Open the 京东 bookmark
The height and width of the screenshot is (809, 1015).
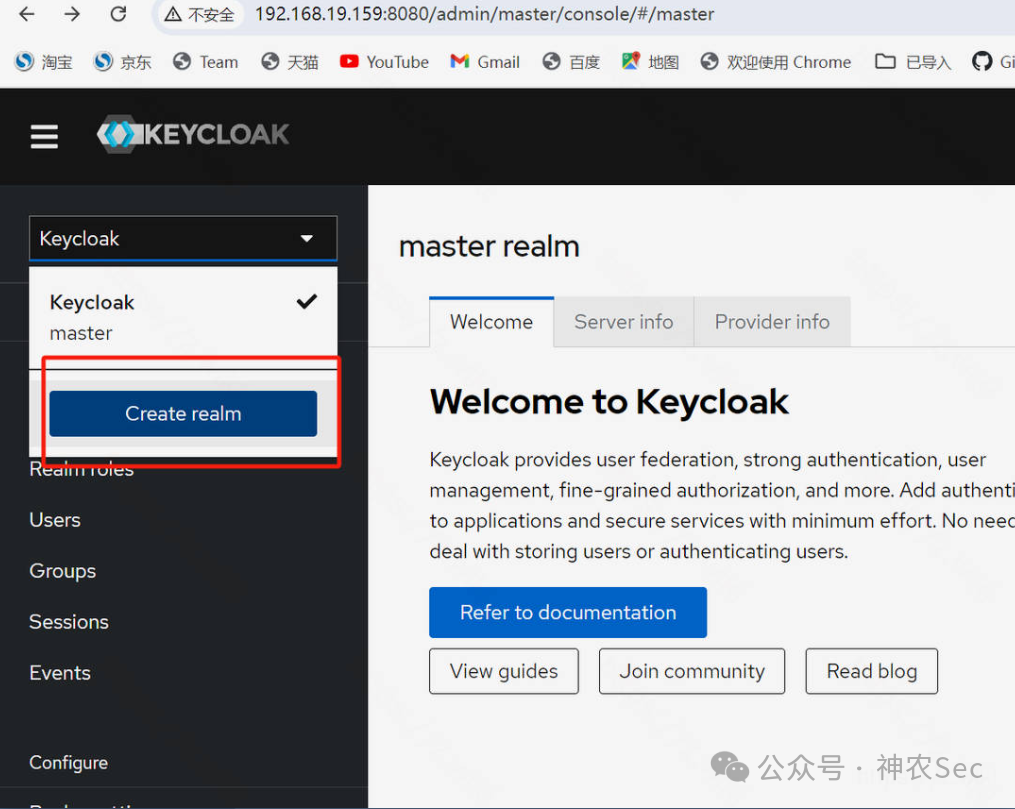[122, 62]
